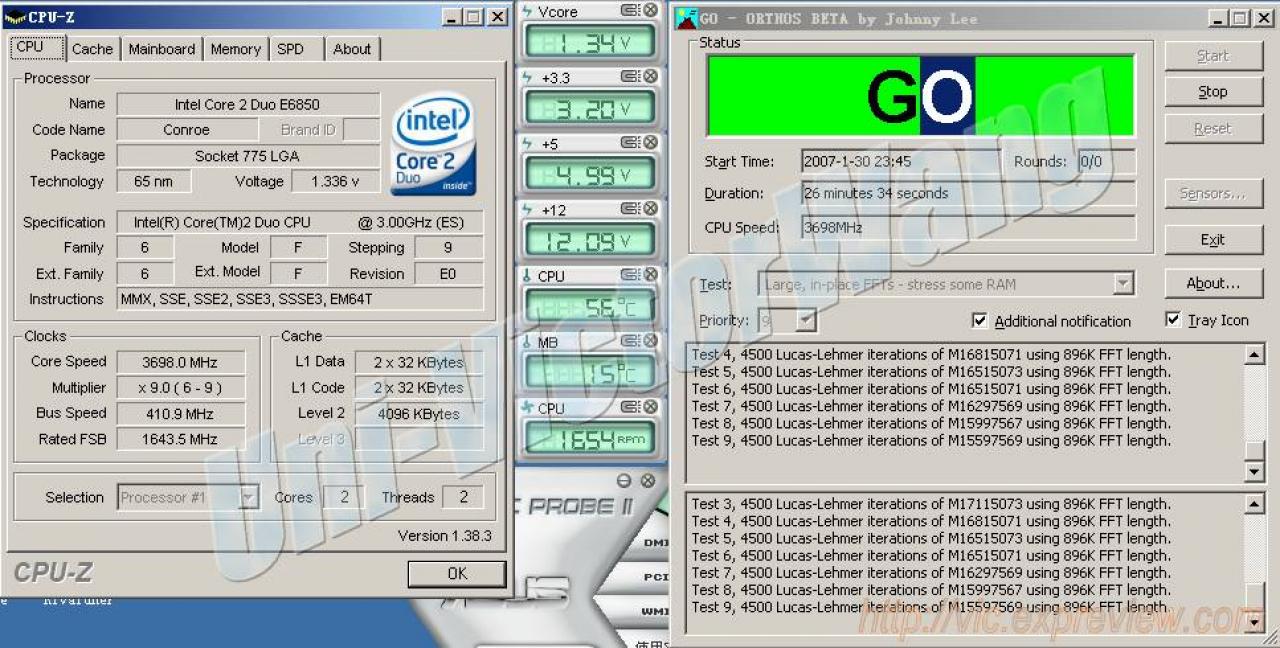Click the Core Speed value 3698.0 MHz

click(180, 362)
